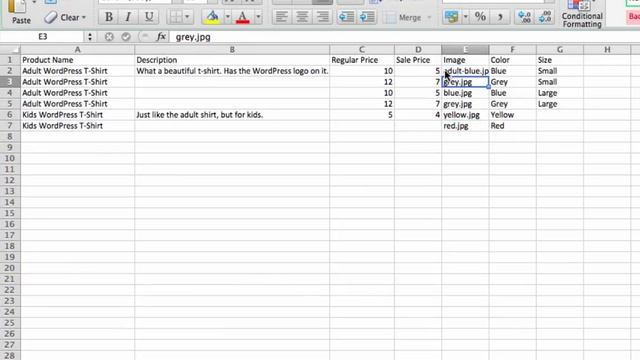Screen dimensions: 640x360
Task: Apply yellow fill color bucket
Action: tap(212, 17)
